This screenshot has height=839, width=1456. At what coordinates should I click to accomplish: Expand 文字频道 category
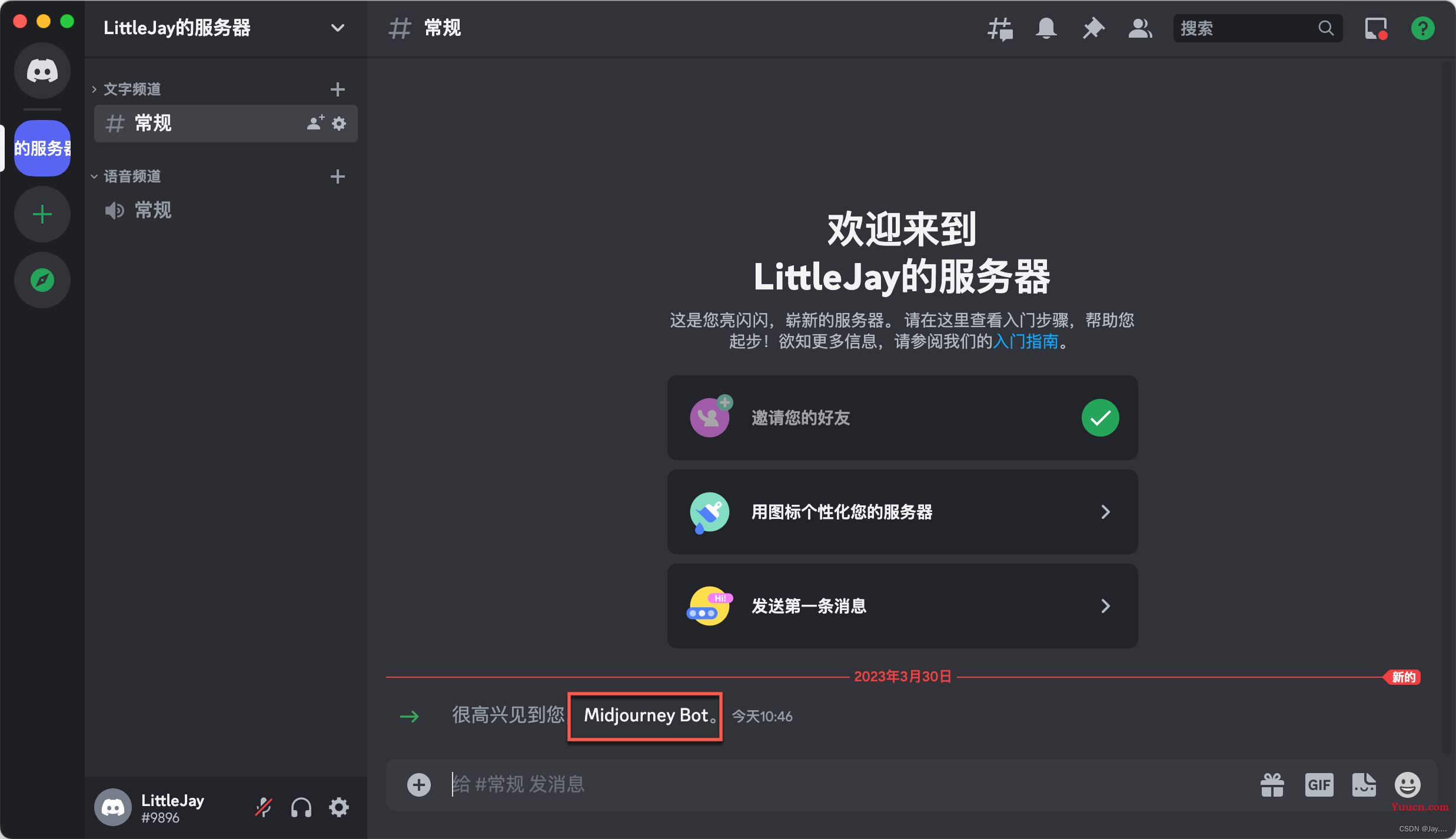point(132,89)
